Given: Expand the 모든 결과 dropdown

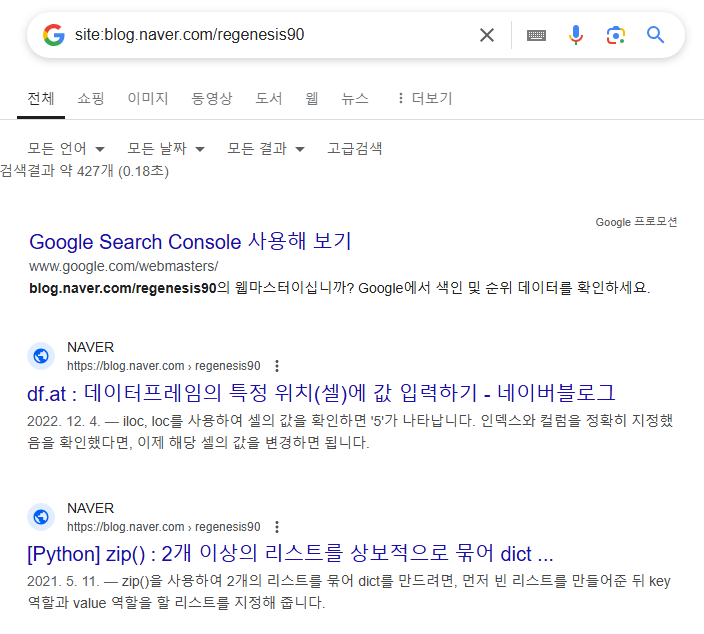Looking at the screenshot, I should pyautogui.click(x=266, y=149).
